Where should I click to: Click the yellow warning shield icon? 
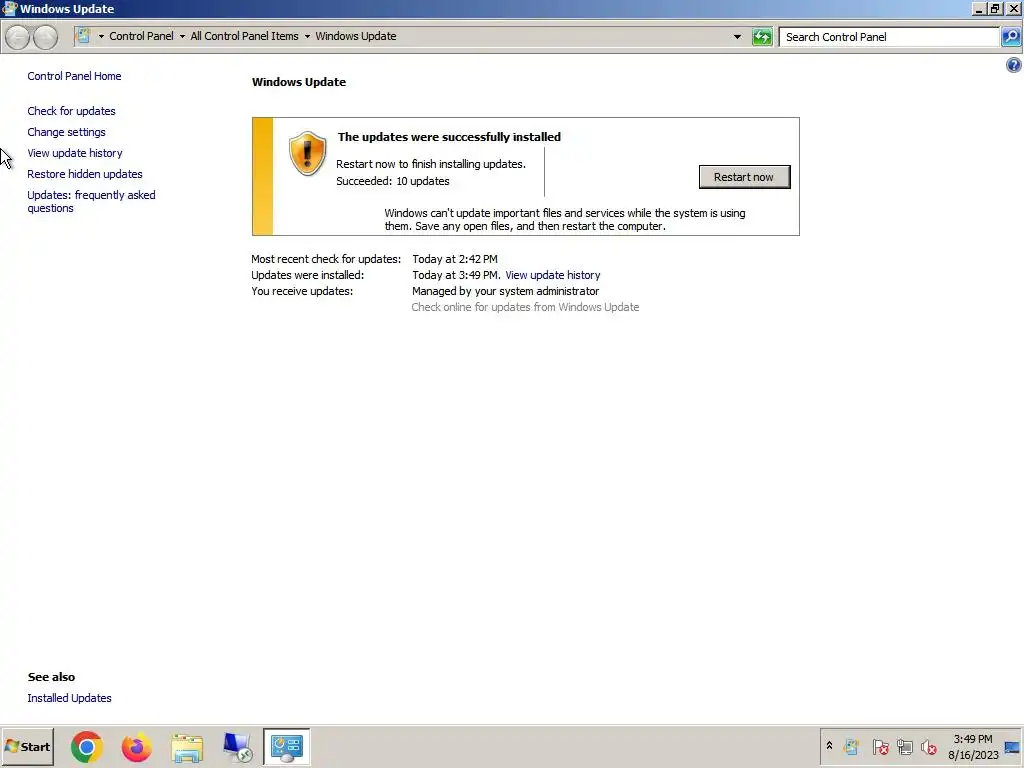pyautogui.click(x=308, y=153)
